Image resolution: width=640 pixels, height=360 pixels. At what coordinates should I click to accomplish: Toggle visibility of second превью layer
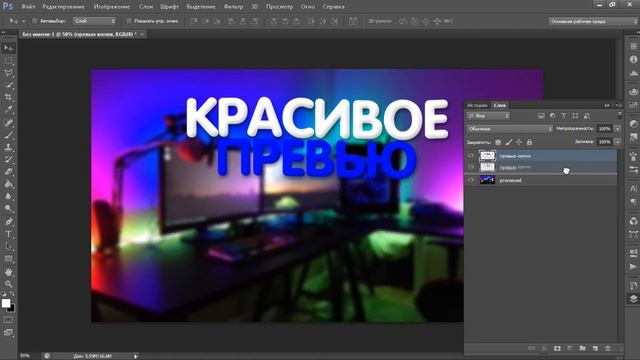[x=471, y=167]
